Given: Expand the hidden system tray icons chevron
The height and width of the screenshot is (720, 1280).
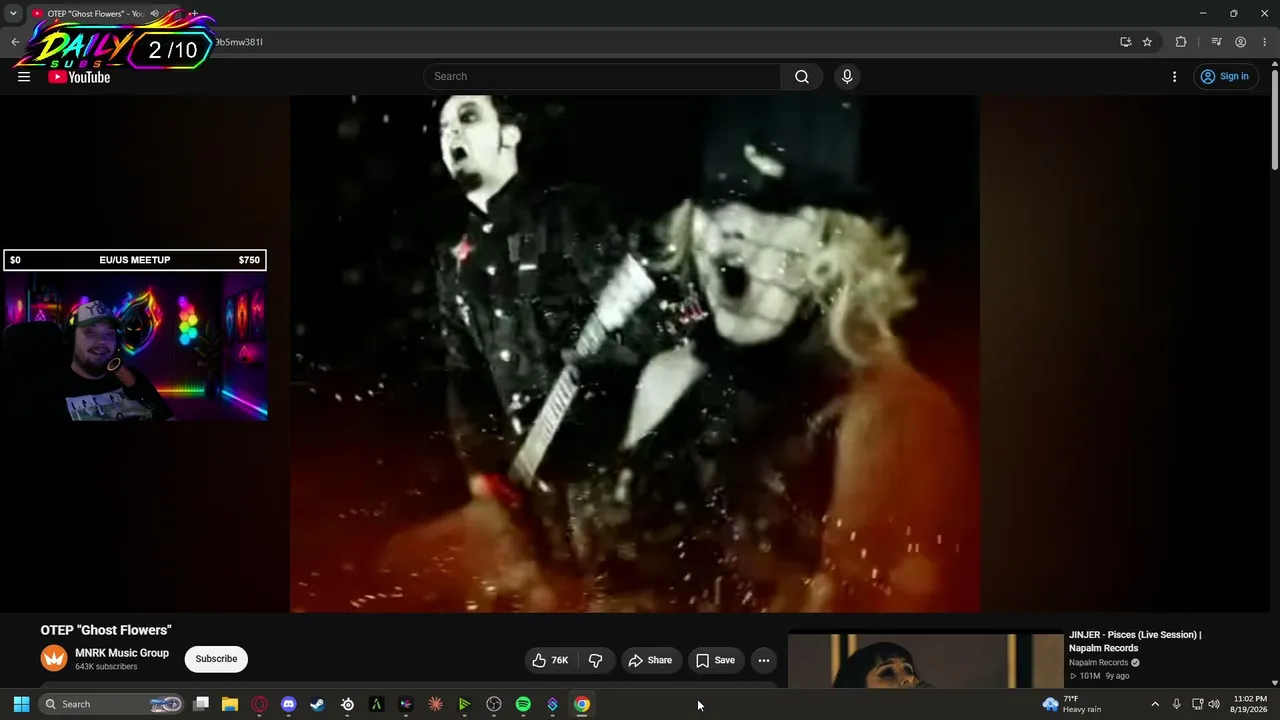Looking at the screenshot, I should (x=1155, y=704).
